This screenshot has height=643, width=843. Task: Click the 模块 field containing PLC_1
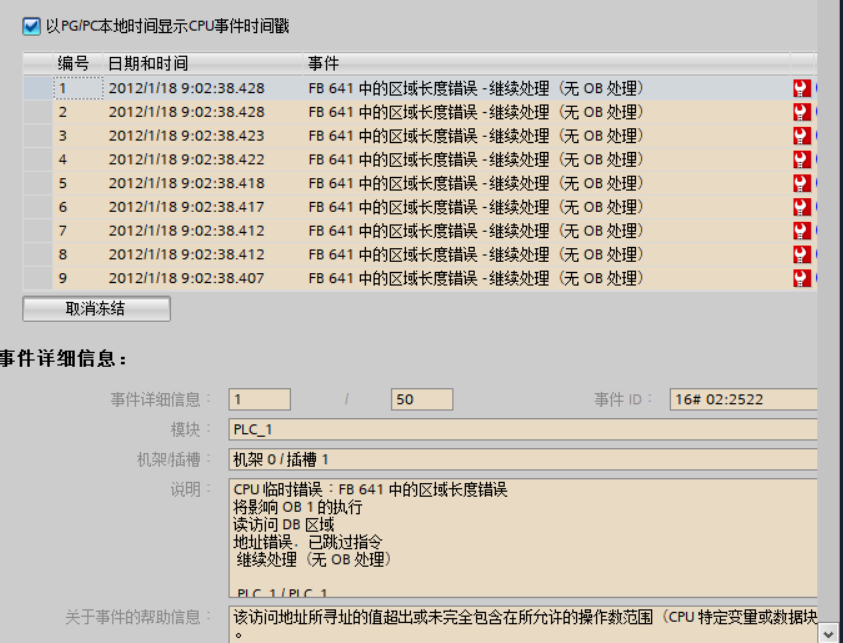click(x=522, y=430)
